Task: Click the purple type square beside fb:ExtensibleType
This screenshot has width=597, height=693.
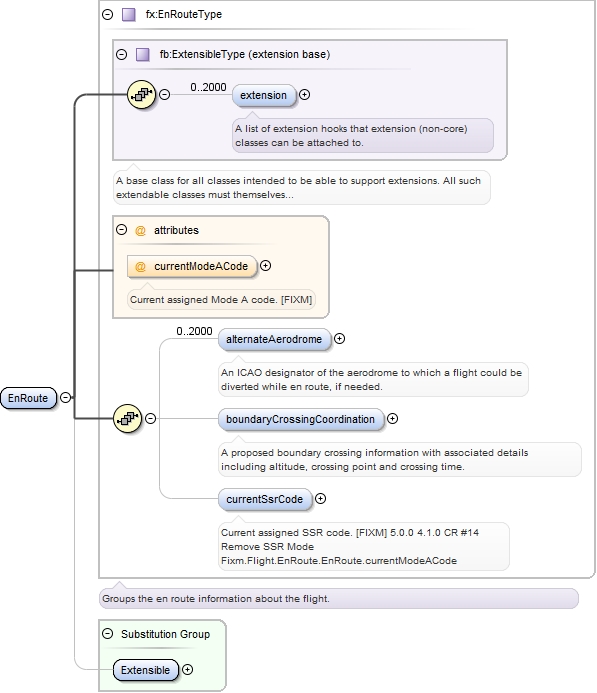Action: pos(142,54)
